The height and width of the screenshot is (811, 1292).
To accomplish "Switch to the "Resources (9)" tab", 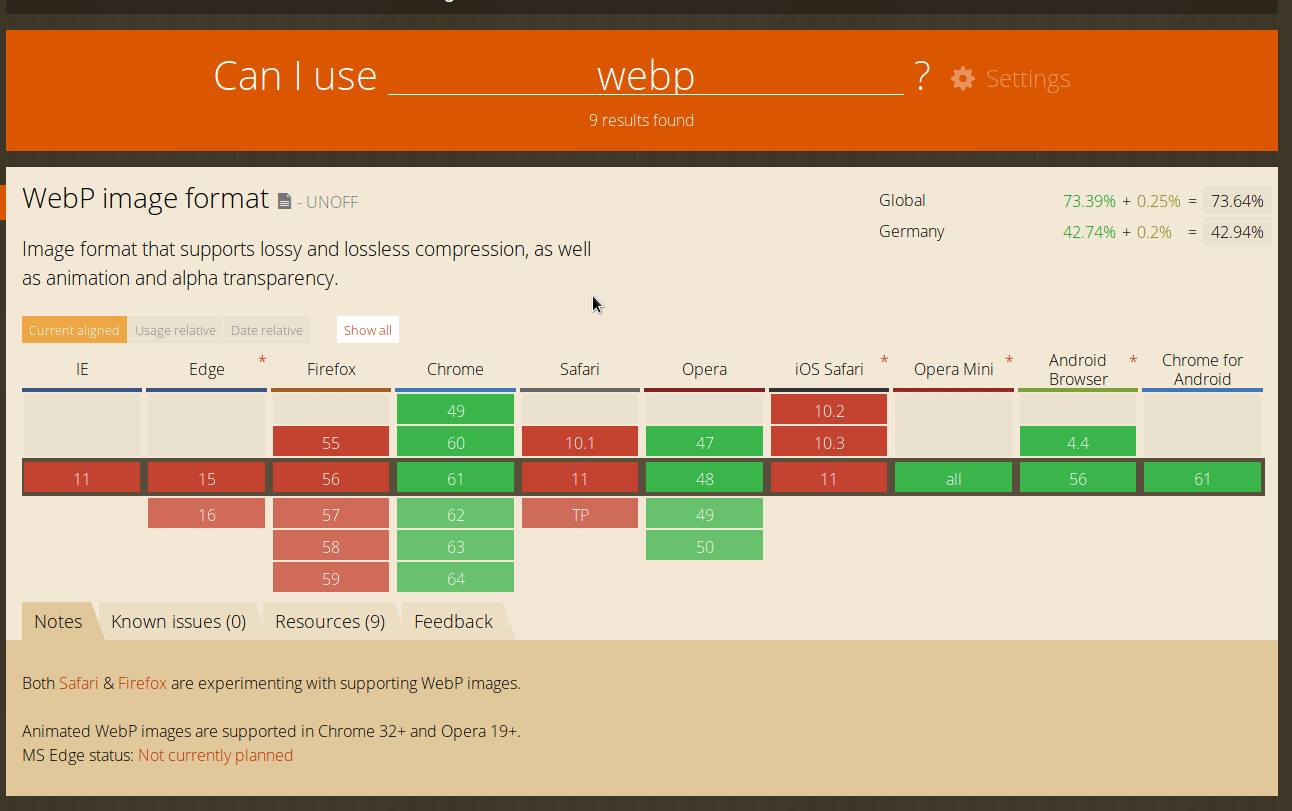I will (x=329, y=621).
